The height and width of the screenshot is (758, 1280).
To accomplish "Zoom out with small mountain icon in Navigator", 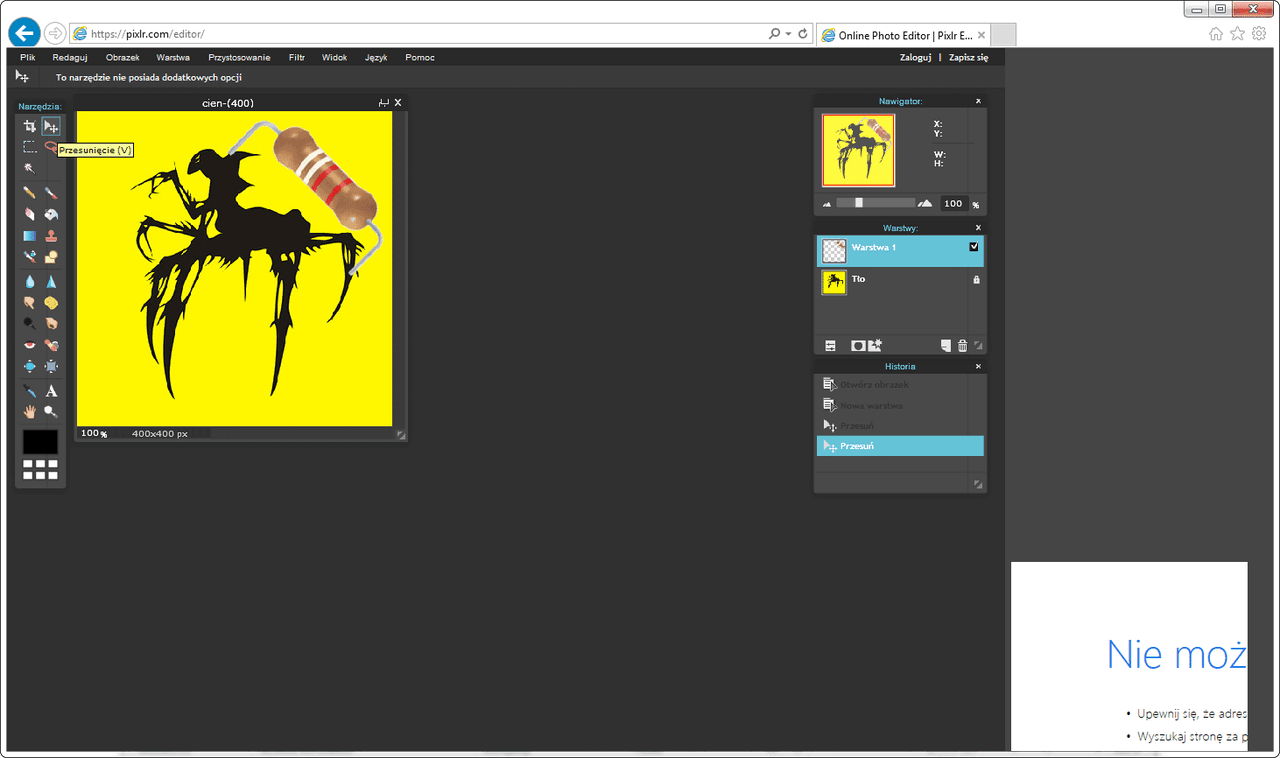I will 827,204.
